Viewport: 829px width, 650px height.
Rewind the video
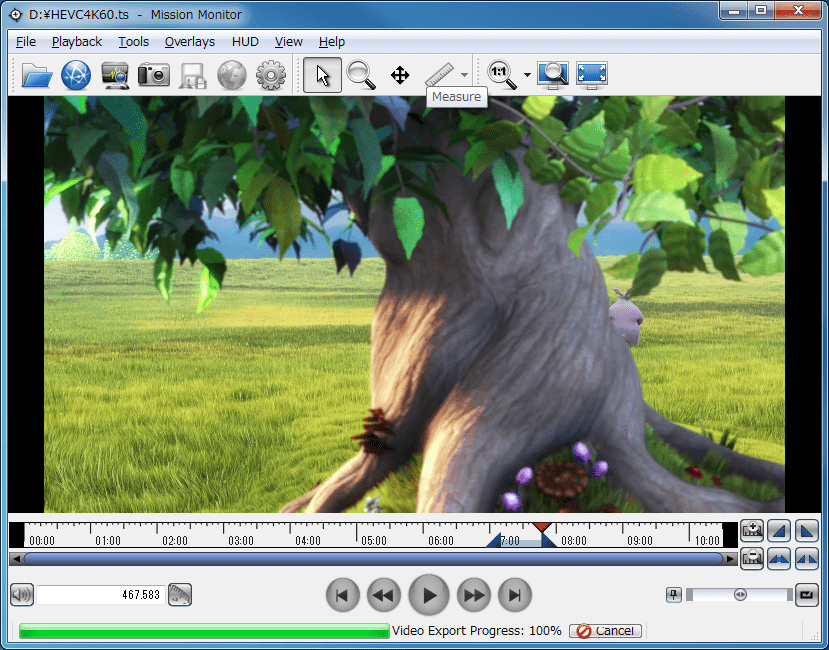pos(384,596)
